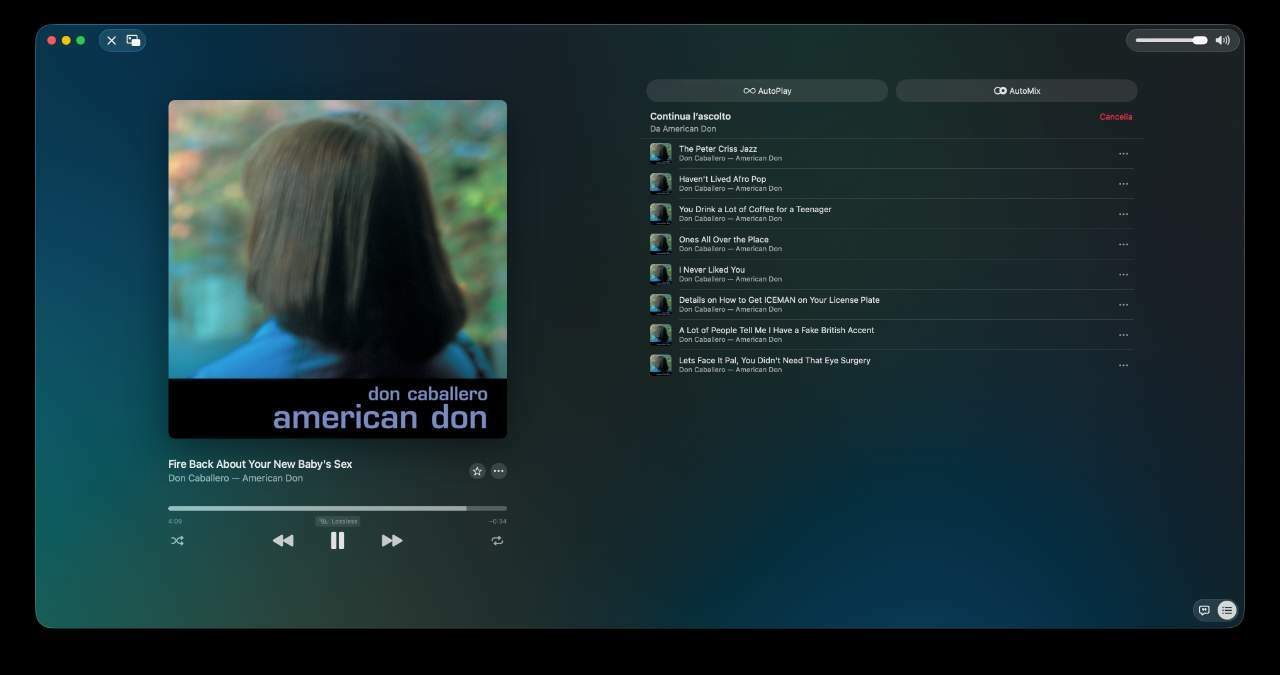This screenshot has width=1280, height=675.
Task: Exit the full screen player view
Action: [111, 41]
